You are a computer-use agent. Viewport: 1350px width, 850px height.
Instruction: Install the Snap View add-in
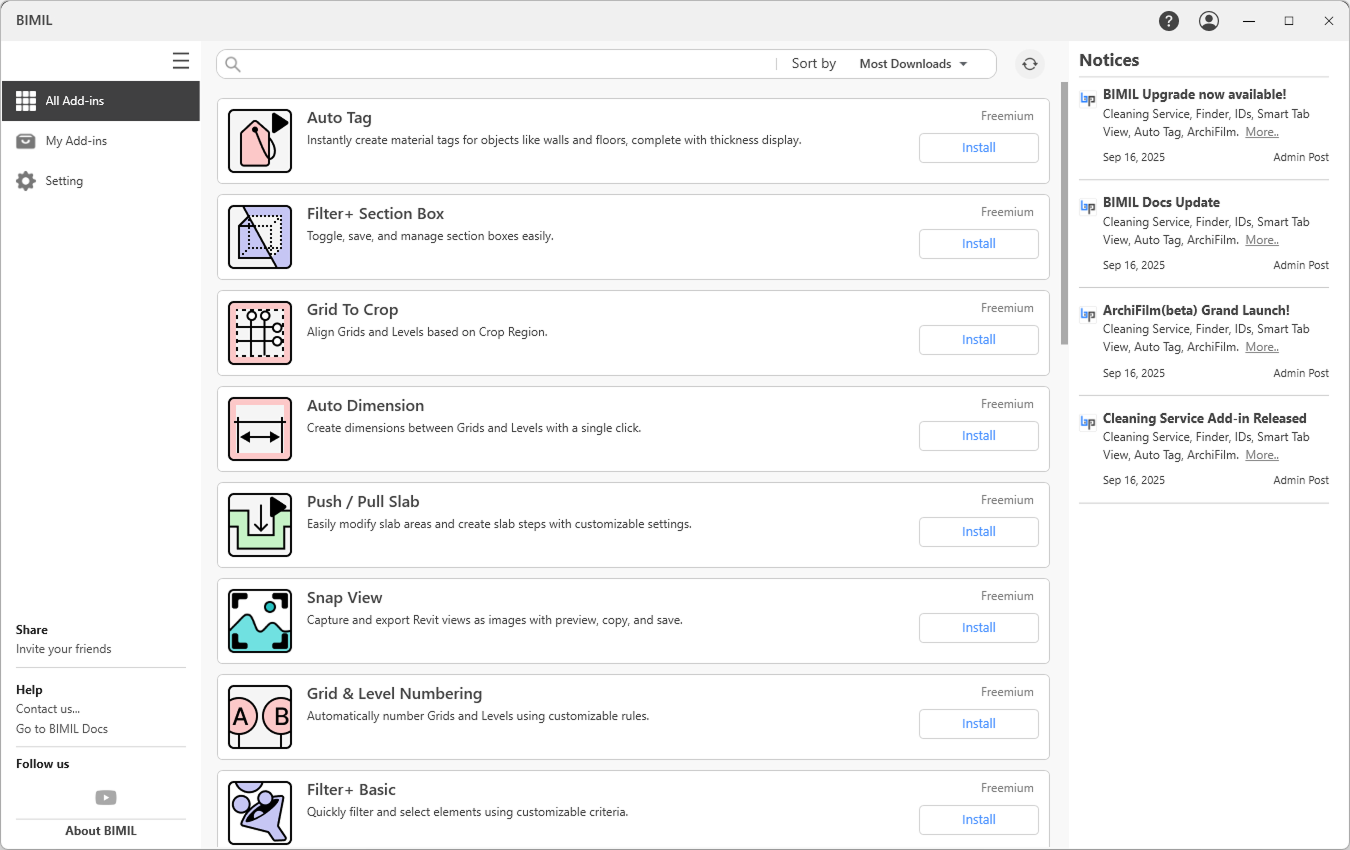point(978,628)
